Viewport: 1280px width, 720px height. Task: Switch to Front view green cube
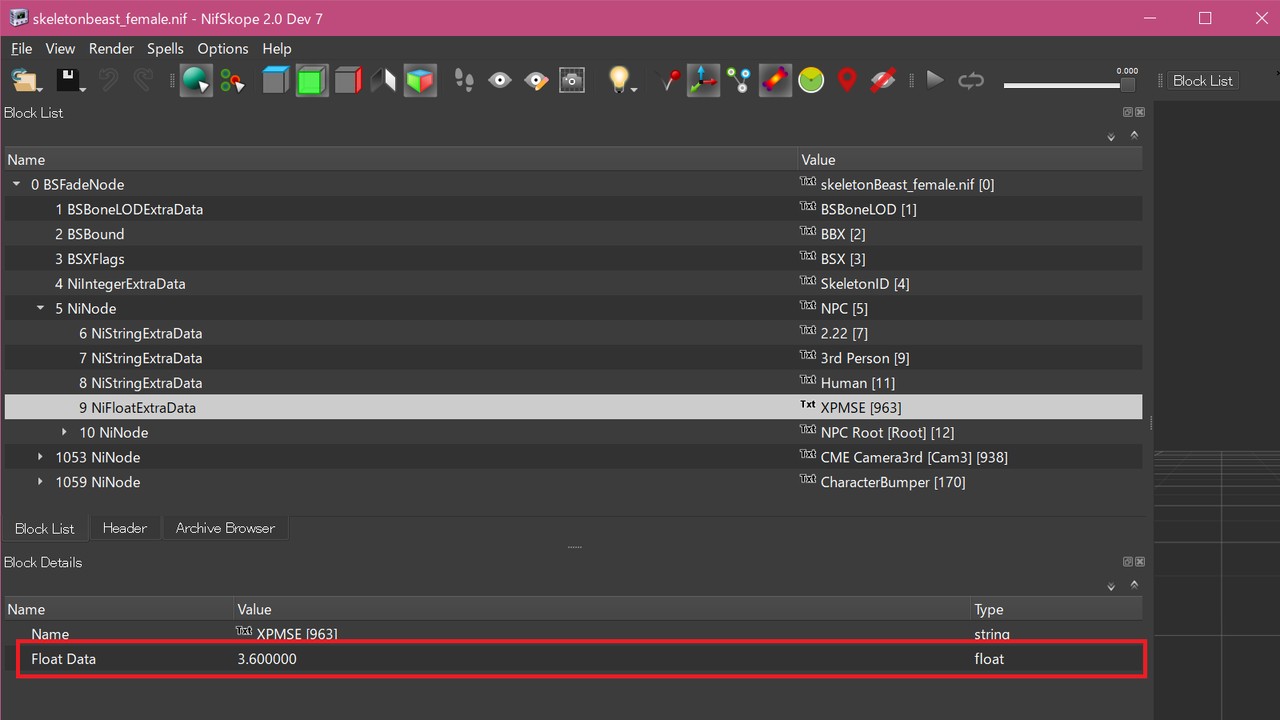[x=312, y=81]
